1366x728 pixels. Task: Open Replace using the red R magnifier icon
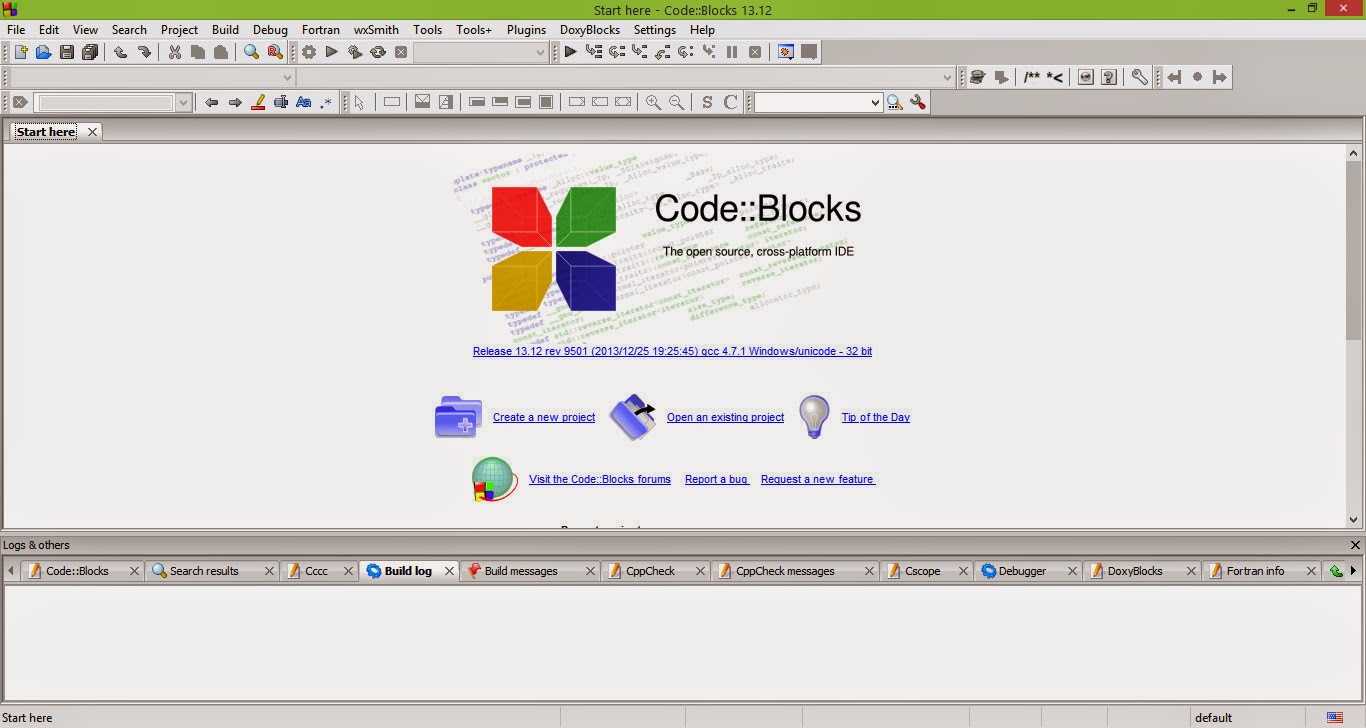272,52
